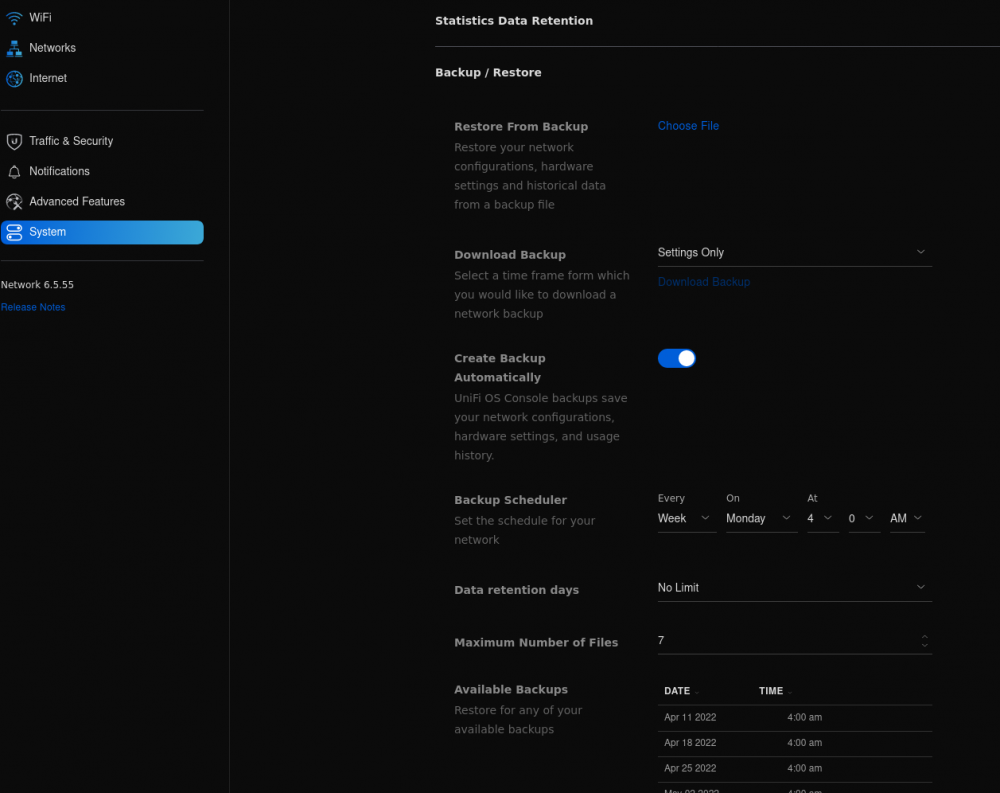Click the Internet globe icon

pos(14,78)
